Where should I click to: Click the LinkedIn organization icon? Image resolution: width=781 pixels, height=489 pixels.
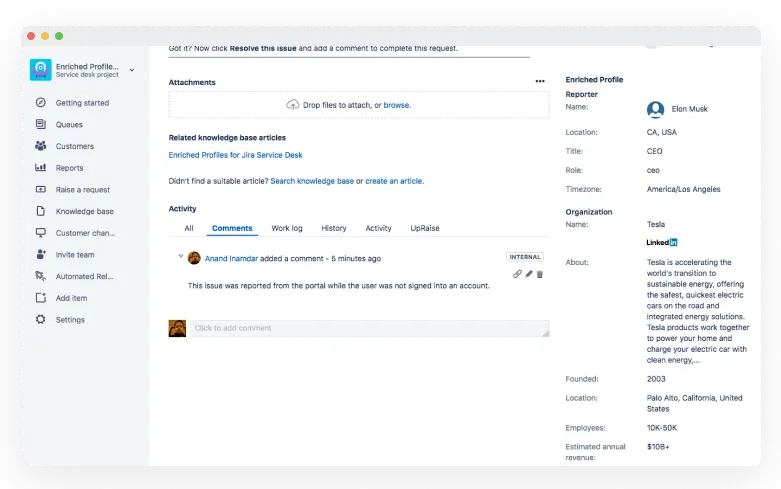(x=662, y=242)
